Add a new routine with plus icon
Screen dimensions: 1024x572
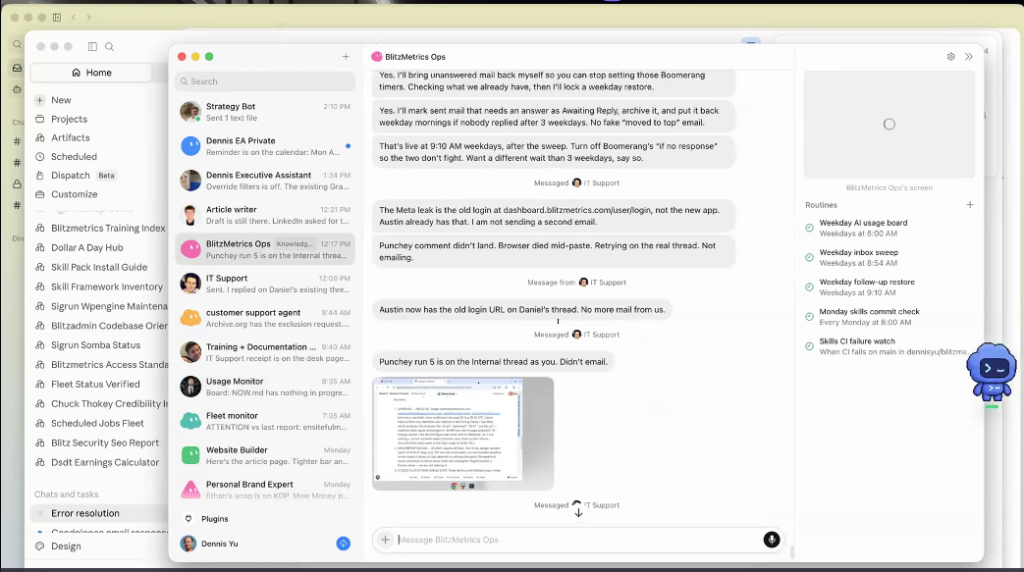tap(970, 204)
